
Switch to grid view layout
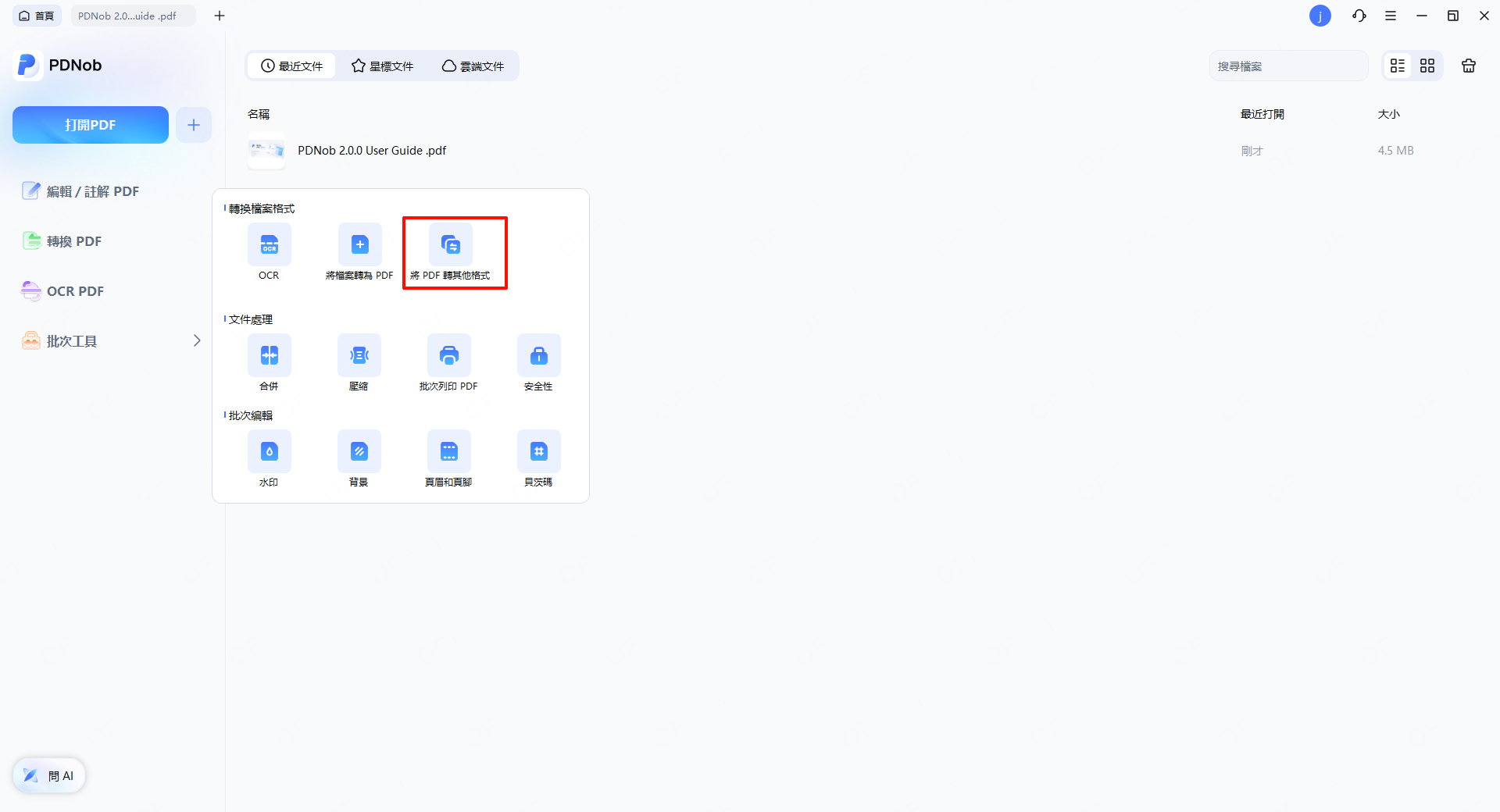click(x=1427, y=66)
